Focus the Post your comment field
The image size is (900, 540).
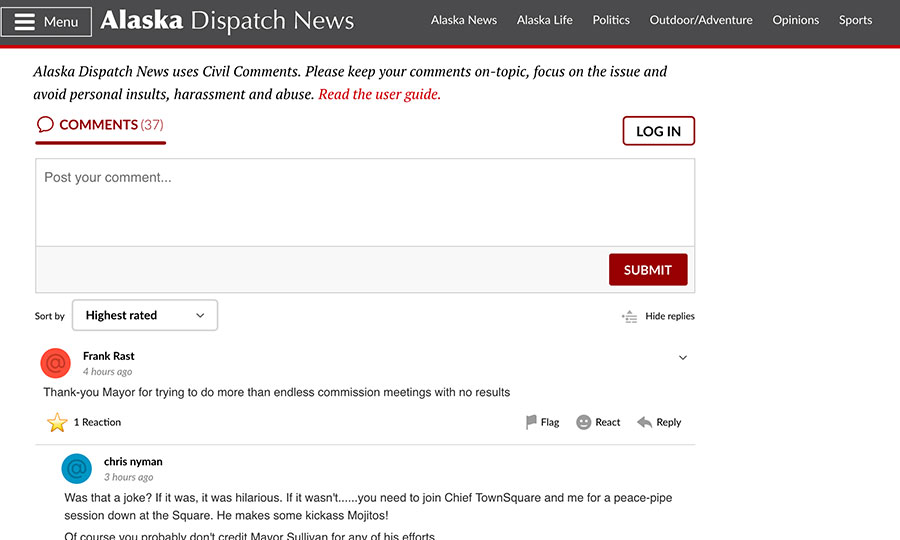pyautogui.click(x=365, y=203)
